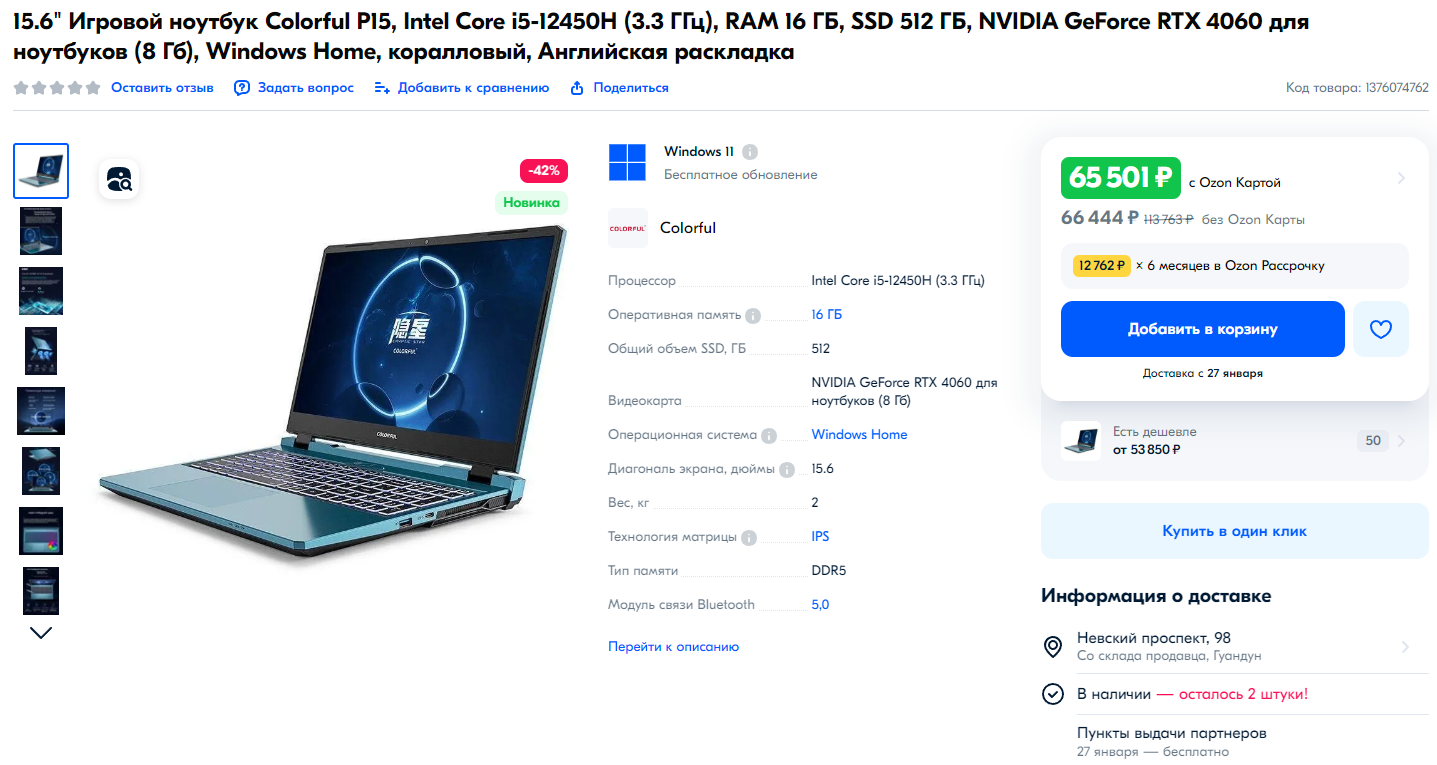The image size is (1437, 765).
Task: Open Перейти к описанию link
Action: coord(674,647)
